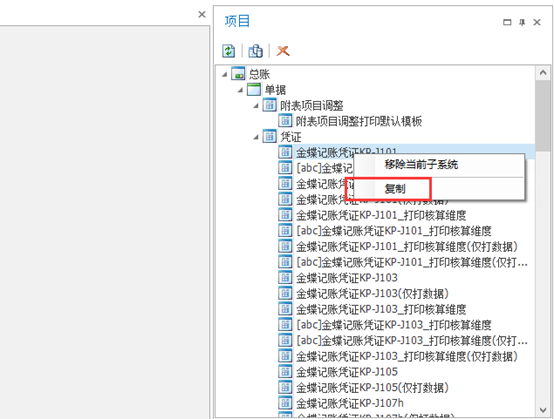Image resolution: width=554 pixels, height=419 pixels.
Task: Select 附表项目调整打印默认模板 item
Action: [x=359, y=121]
